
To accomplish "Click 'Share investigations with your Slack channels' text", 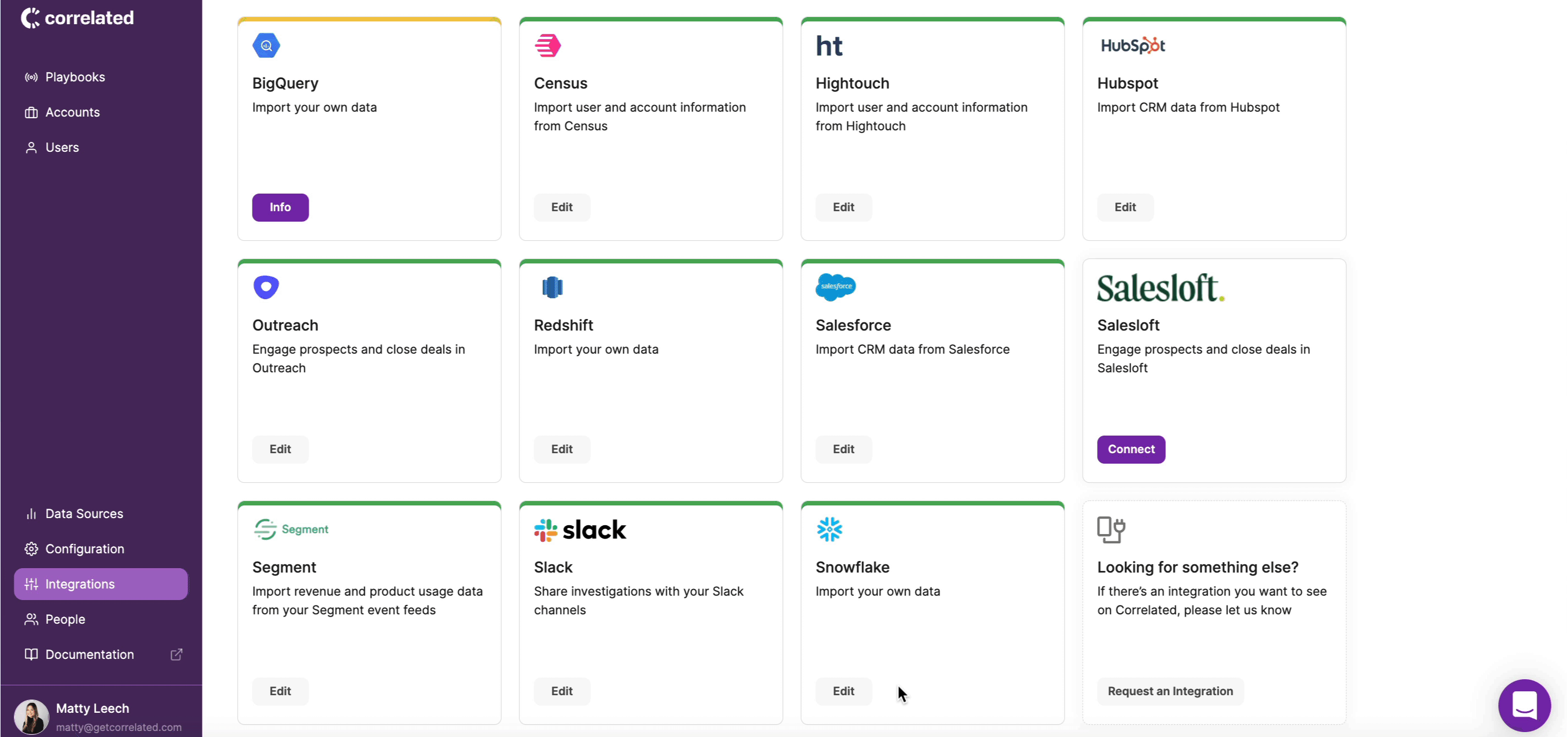I will point(639,601).
